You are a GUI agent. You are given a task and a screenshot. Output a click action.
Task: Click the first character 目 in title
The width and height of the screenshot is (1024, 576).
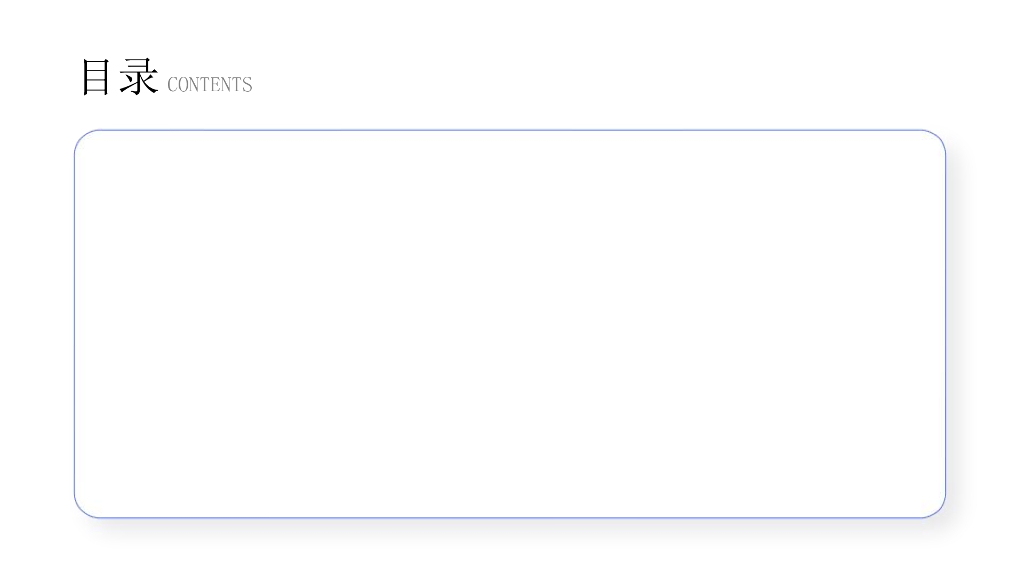[x=98, y=77]
